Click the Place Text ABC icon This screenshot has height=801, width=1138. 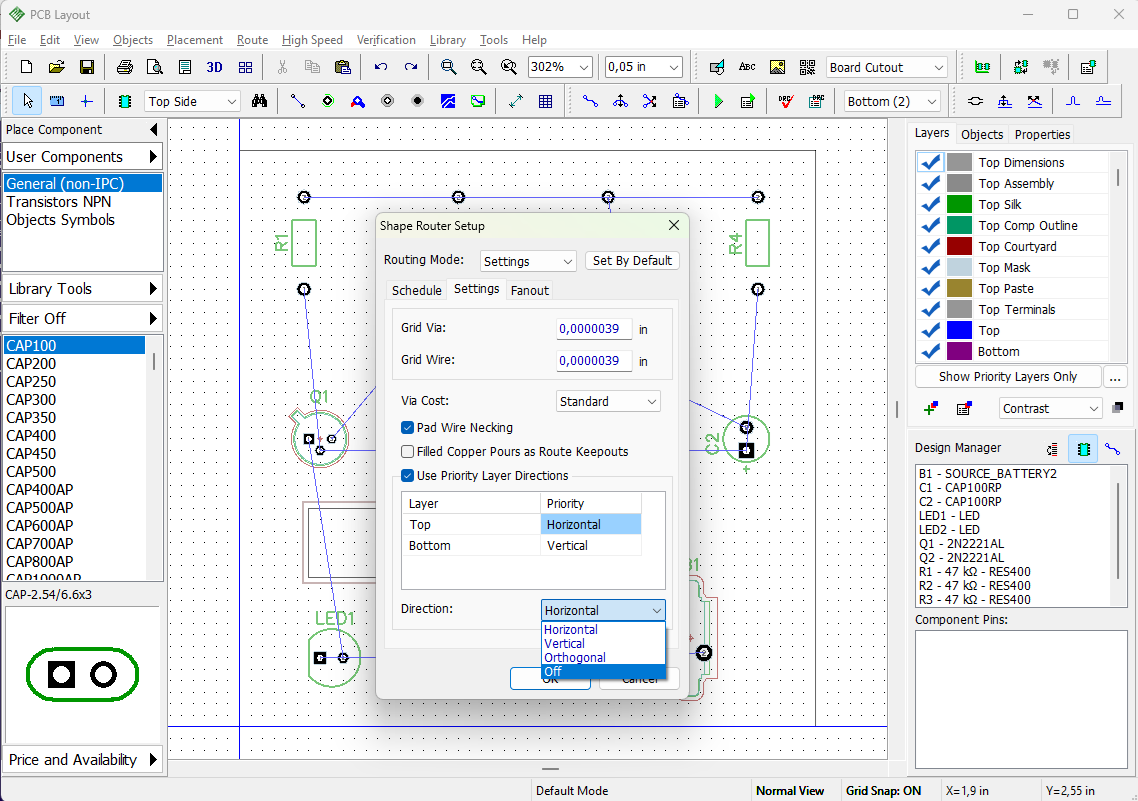(x=748, y=67)
